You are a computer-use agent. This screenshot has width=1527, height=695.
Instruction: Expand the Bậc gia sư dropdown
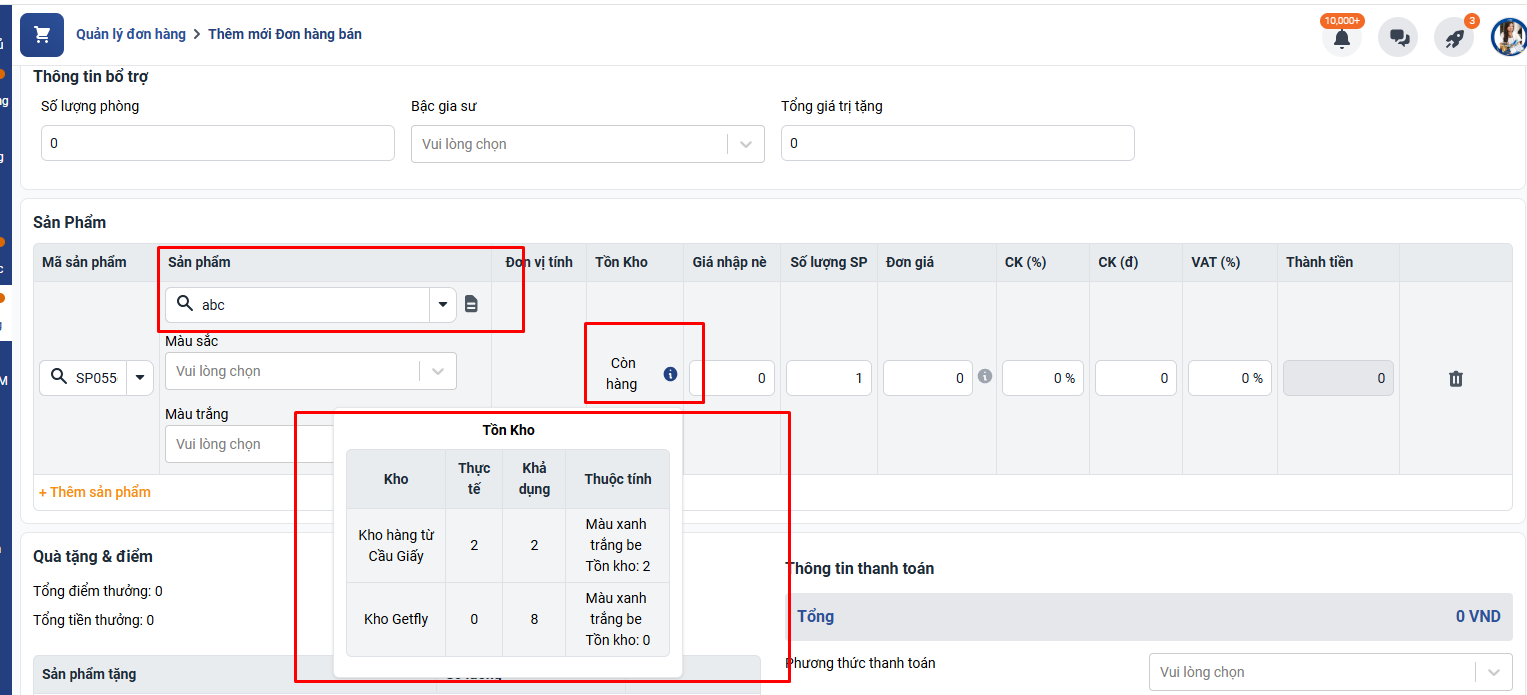(x=745, y=144)
